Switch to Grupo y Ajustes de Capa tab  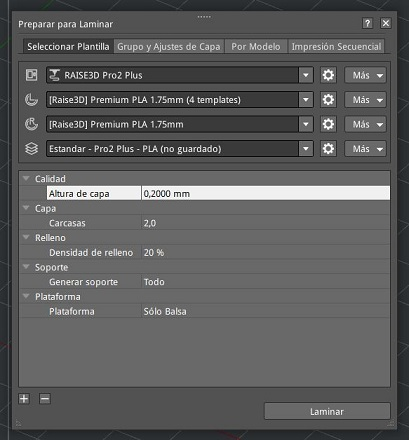(x=169, y=46)
